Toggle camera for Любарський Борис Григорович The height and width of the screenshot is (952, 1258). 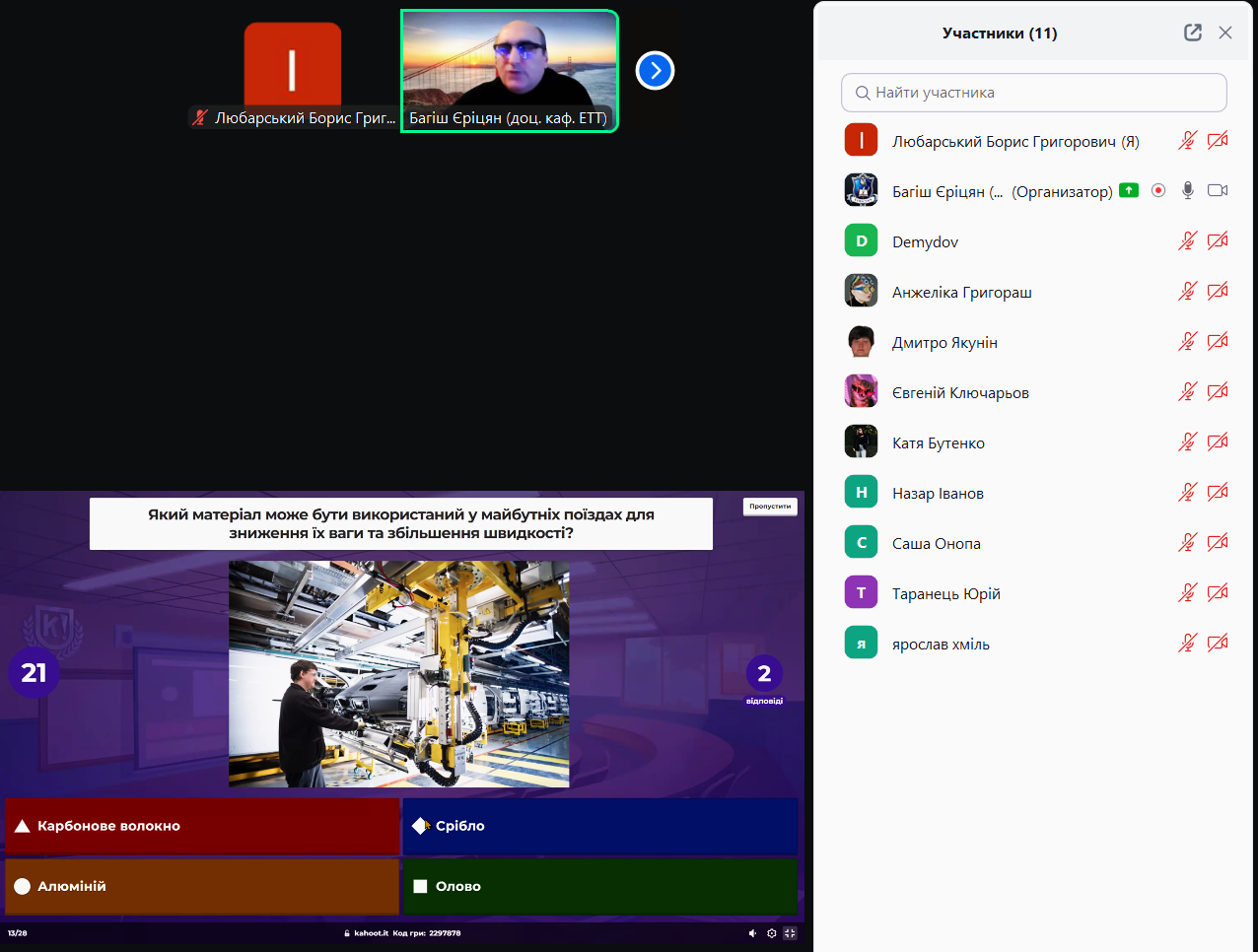[x=1218, y=140]
